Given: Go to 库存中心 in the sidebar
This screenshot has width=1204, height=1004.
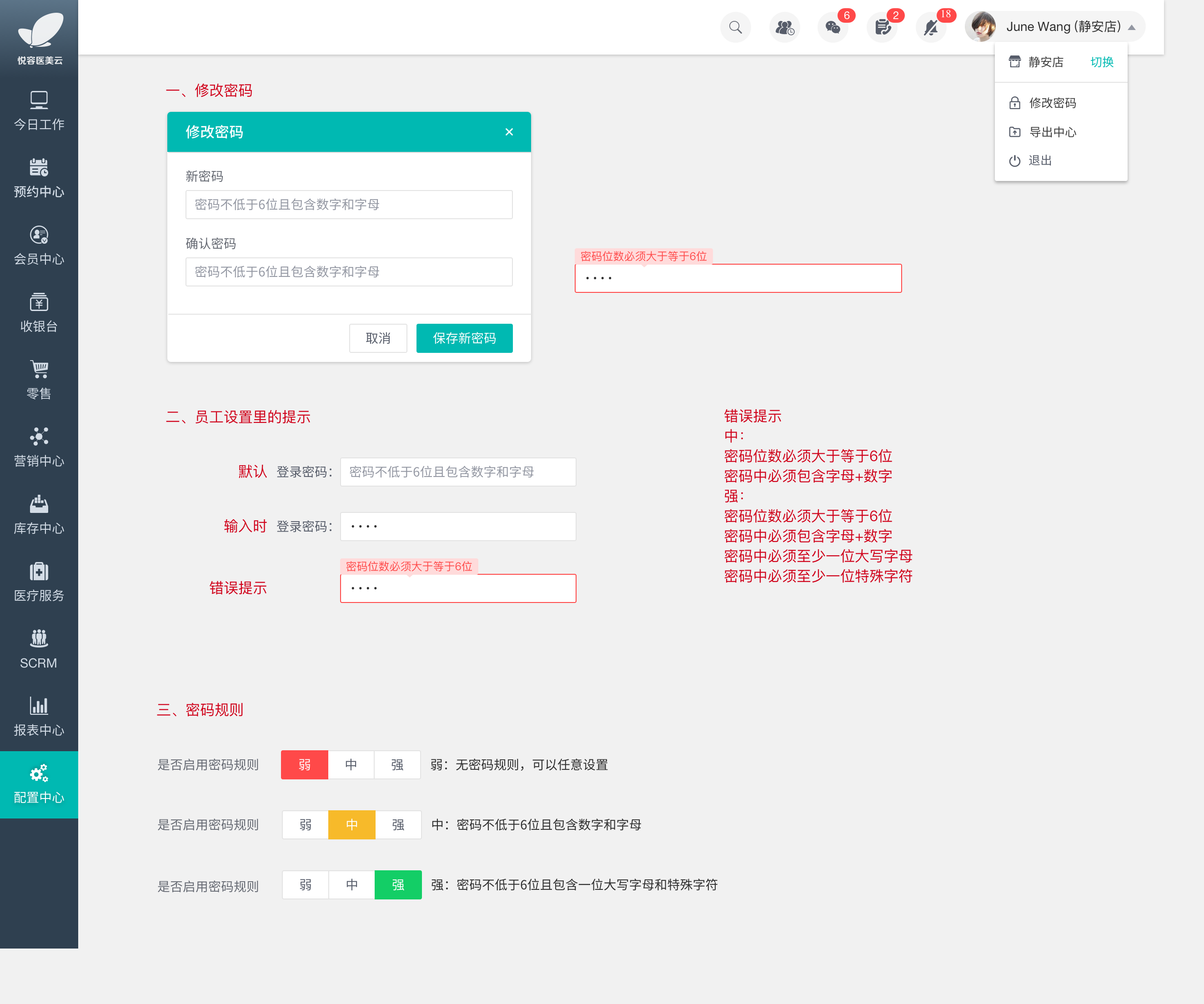Looking at the screenshot, I should coord(39,515).
